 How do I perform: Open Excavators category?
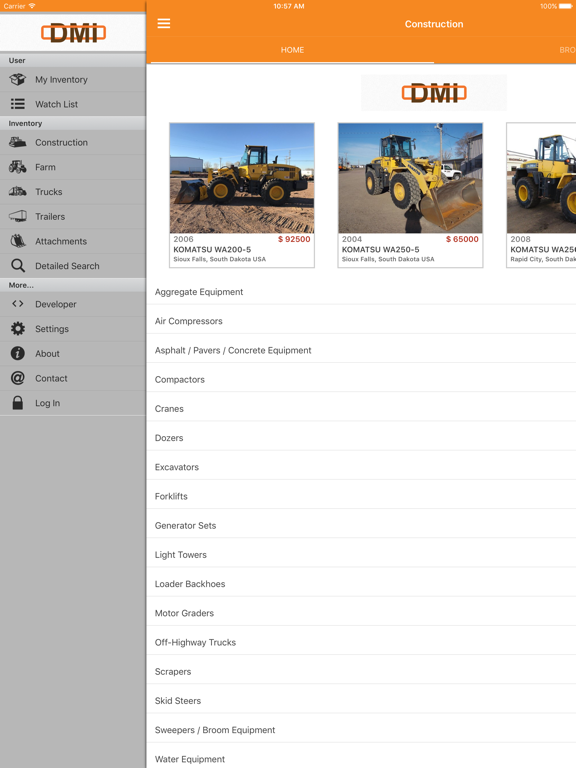coord(361,467)
